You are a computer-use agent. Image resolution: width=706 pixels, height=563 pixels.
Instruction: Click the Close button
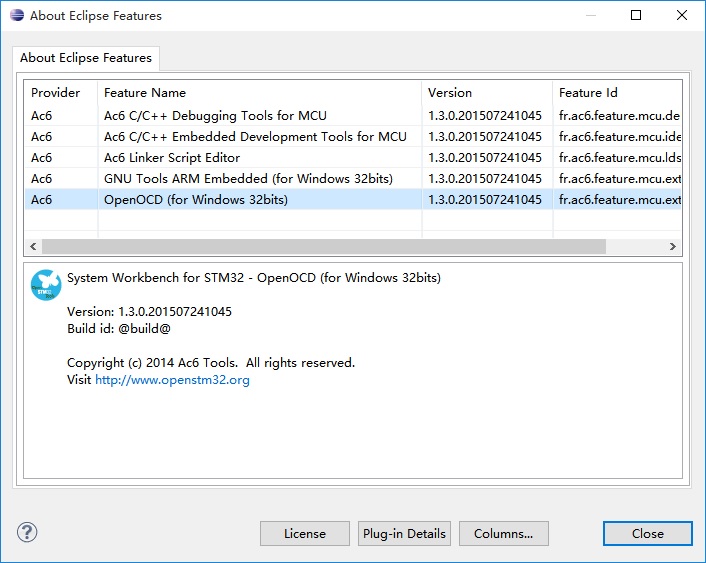[647, 534]
